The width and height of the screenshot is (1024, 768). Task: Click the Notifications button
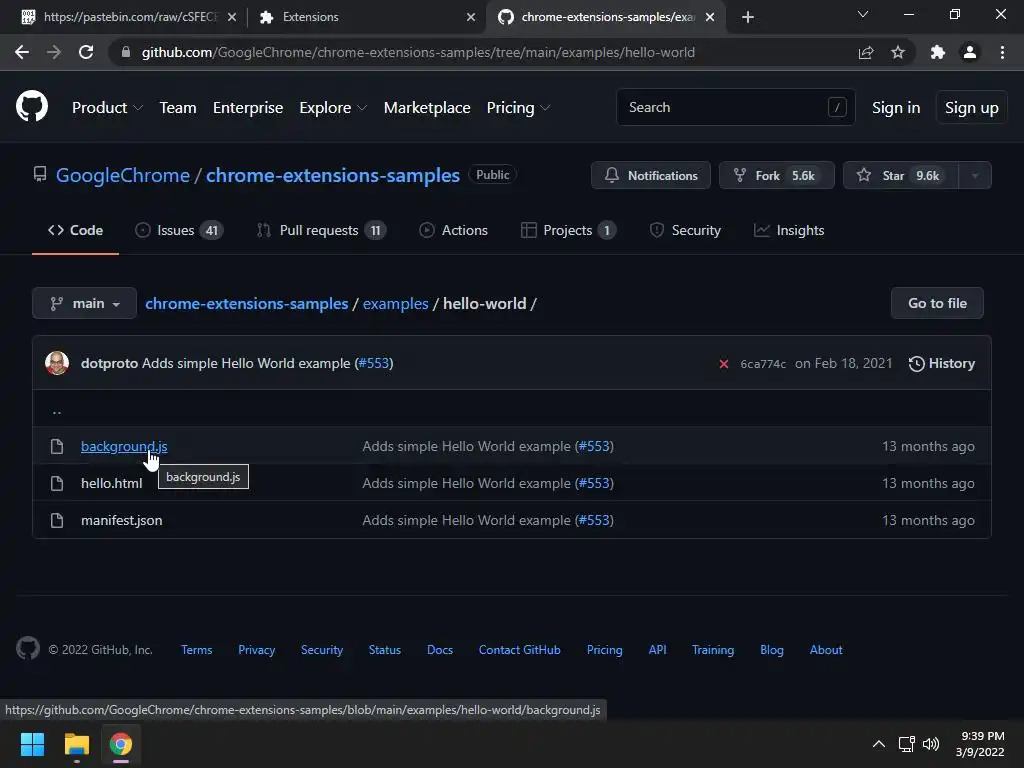[650, 175]
